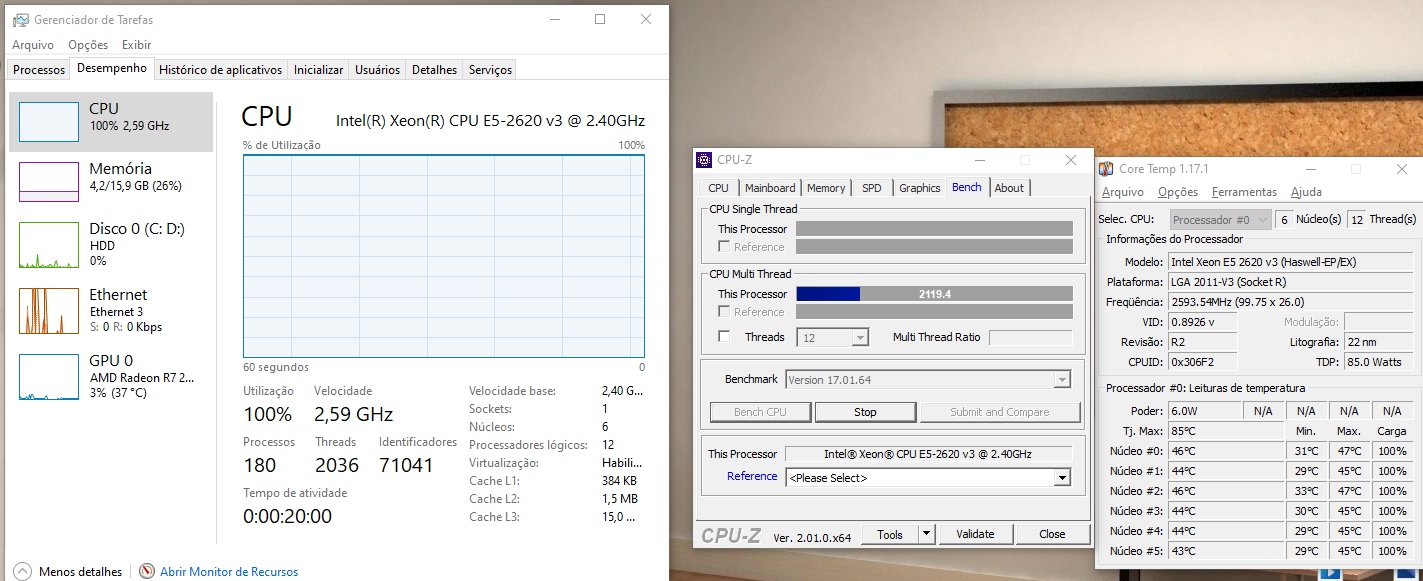This screenshot has width=1423, height=581.
Task: Enable the Threads checkbox in CPU-Z
Action: (724, 337)
